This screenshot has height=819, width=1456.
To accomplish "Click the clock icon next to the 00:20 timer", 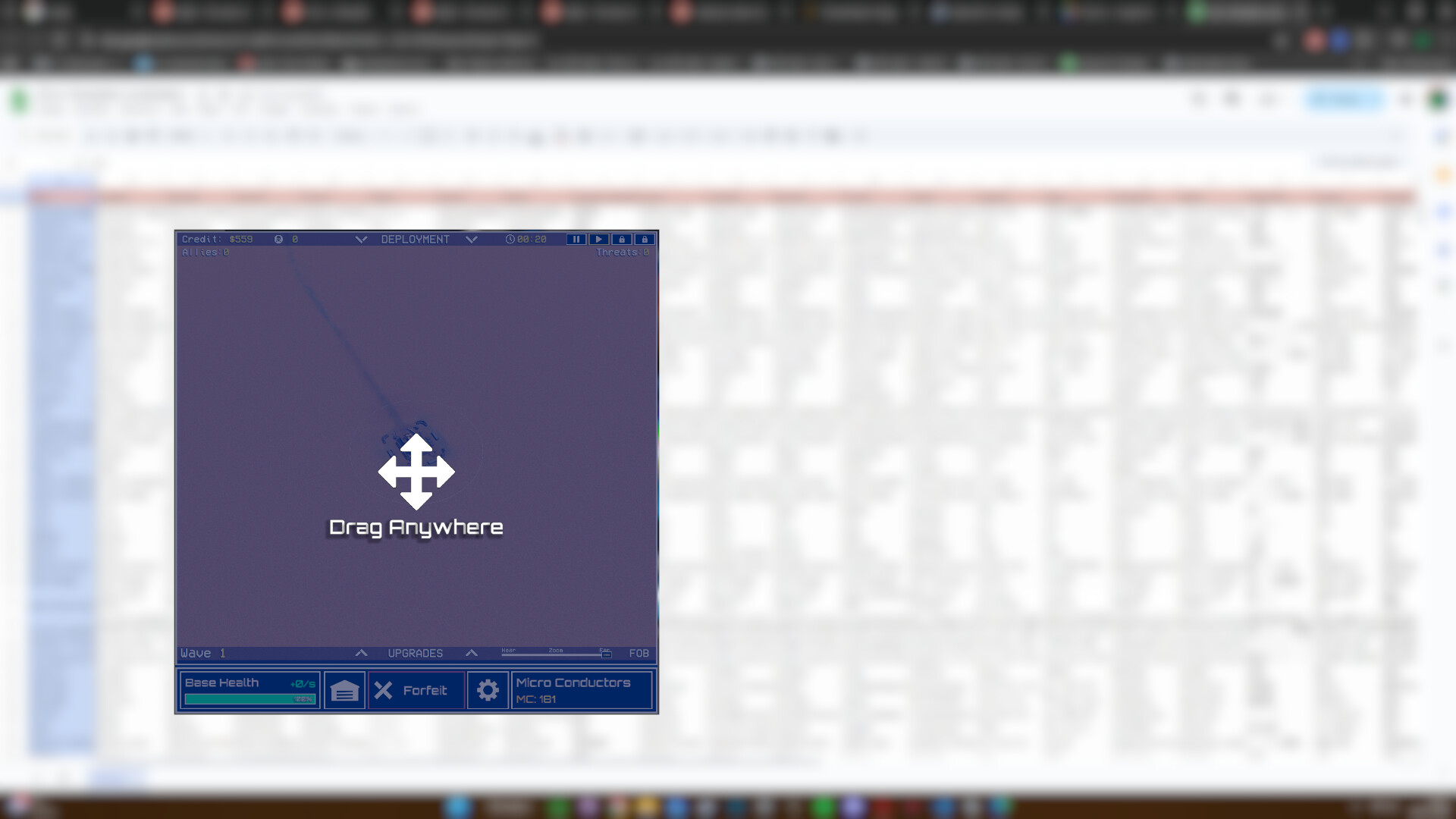I will [511, 239].
